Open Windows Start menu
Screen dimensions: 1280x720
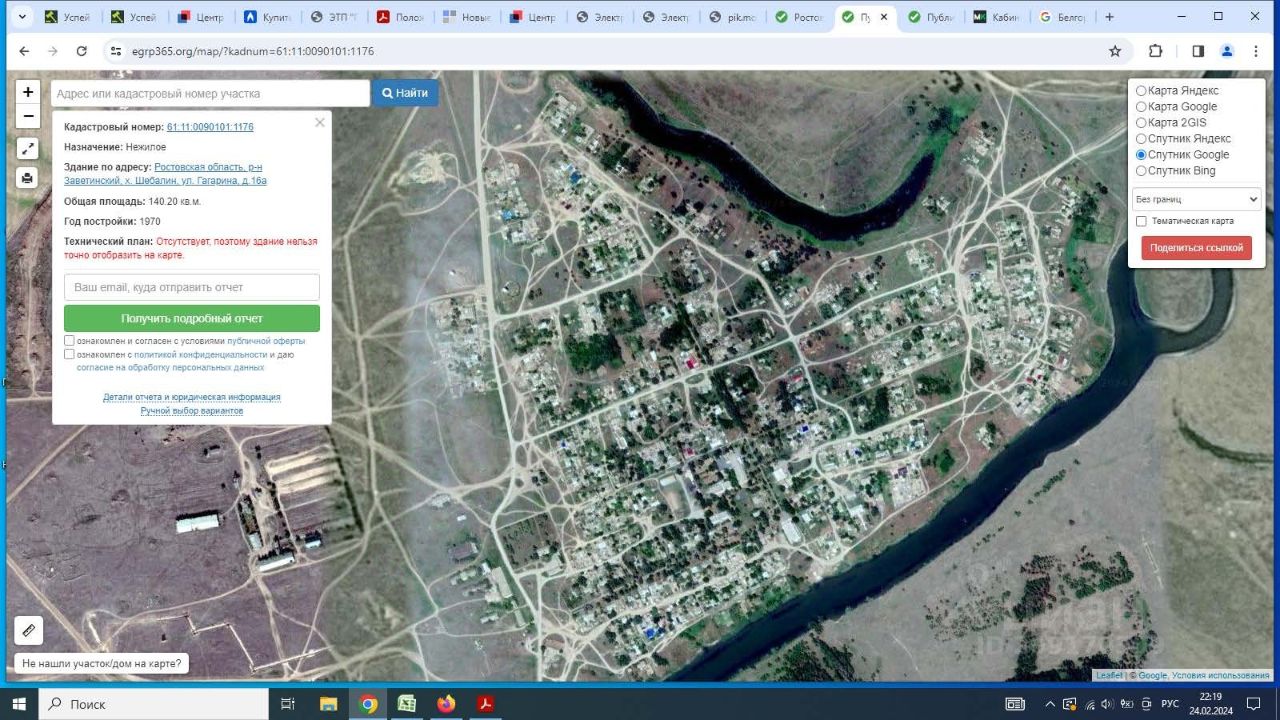point(19,704)
